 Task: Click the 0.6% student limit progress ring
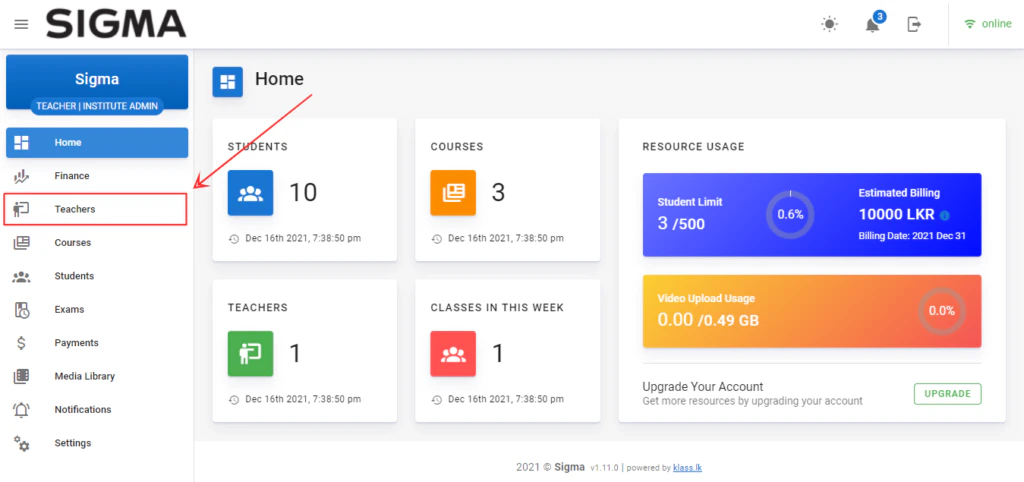click(790, 214)
